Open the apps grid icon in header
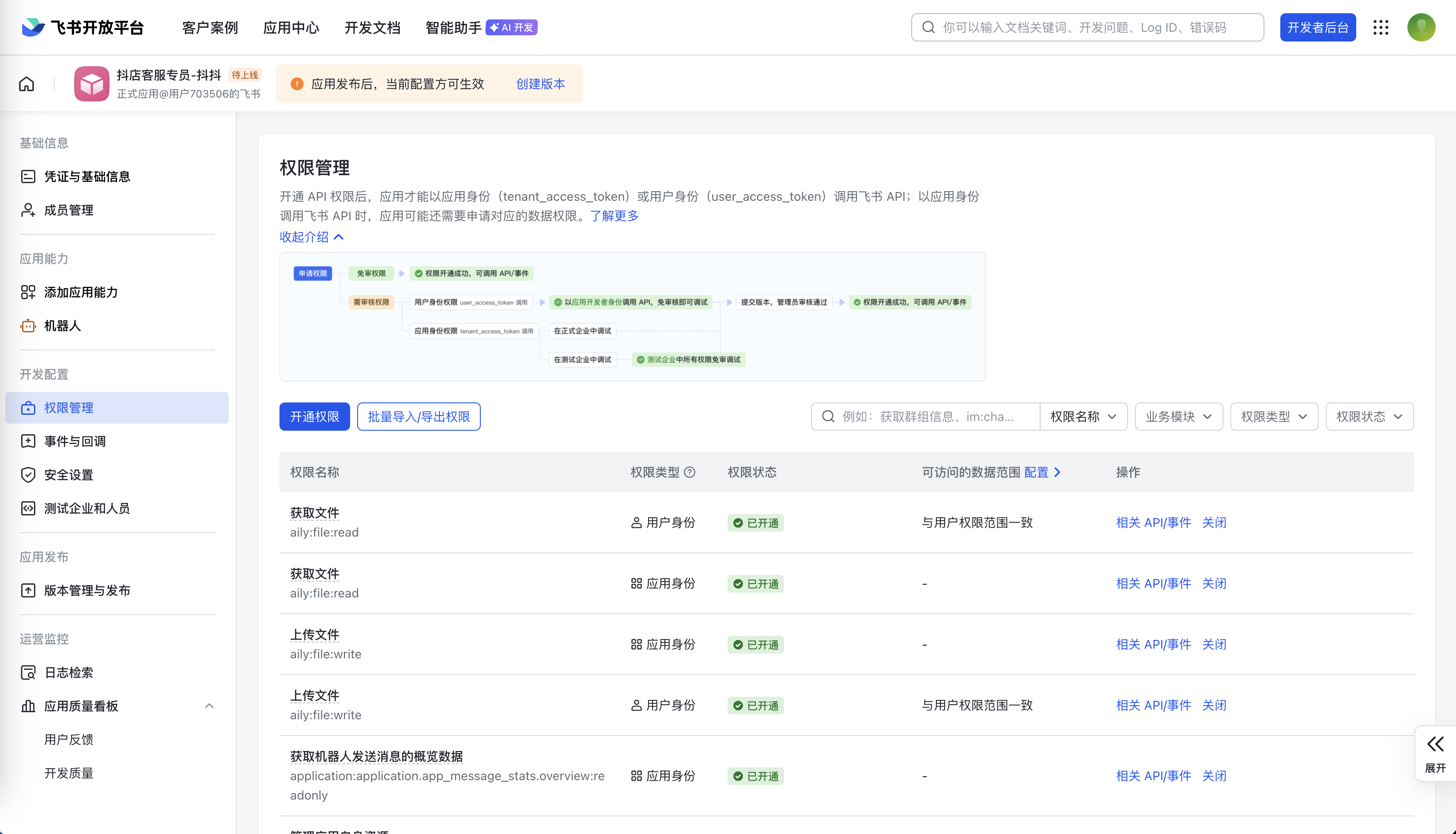Screen dimensions: 1456x834 (x=1381, y=27)
